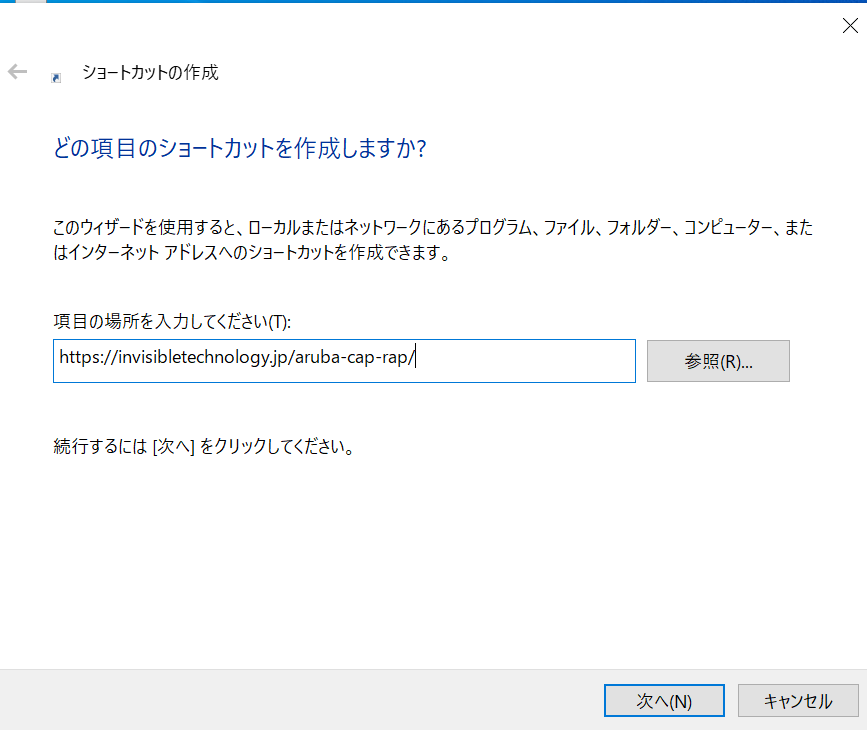Viewport: 867px width, 730px height.
Task: Click the description line starting このウィザードを使用すると
Action: coord(433,227)
